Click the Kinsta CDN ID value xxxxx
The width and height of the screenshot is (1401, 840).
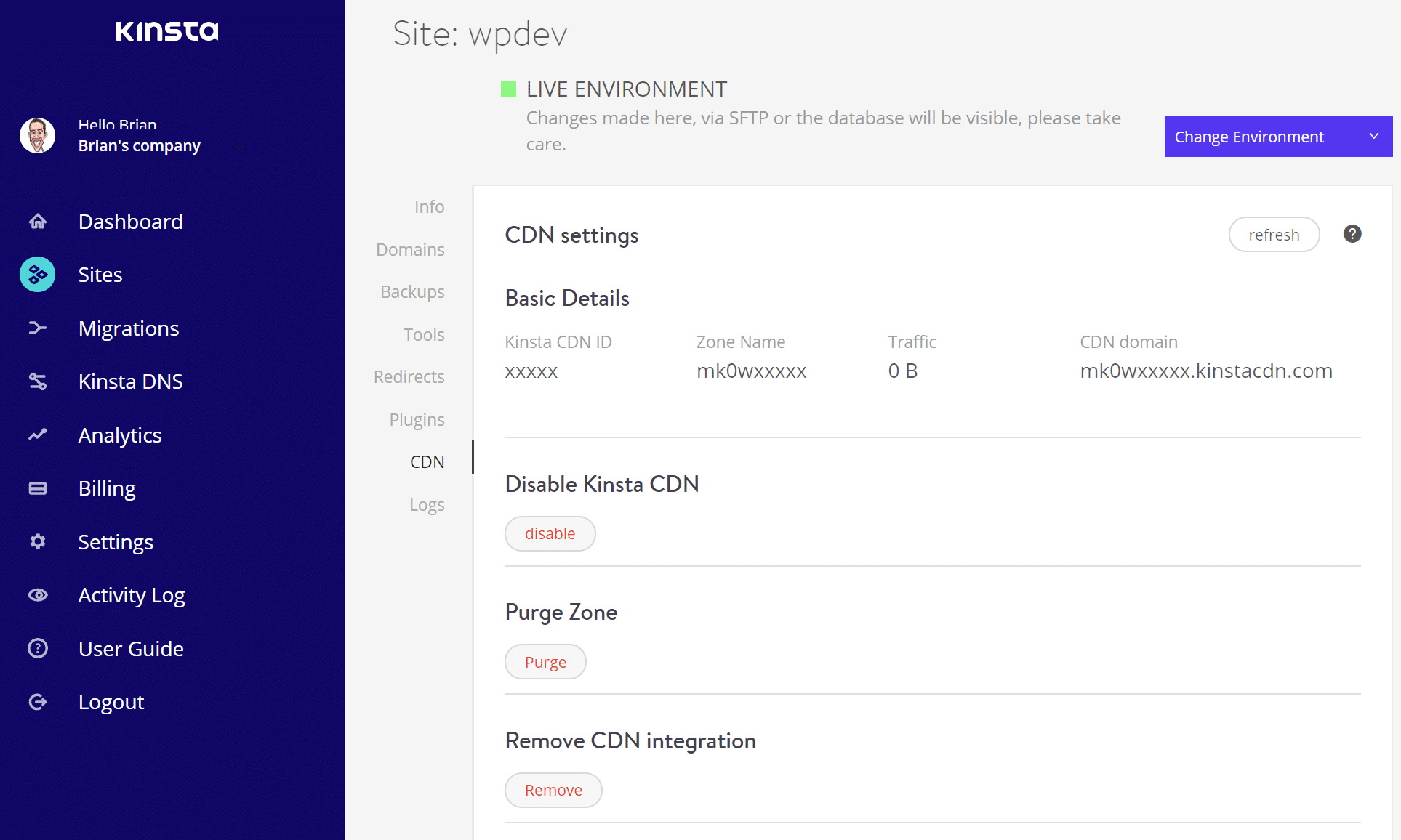pyautogui.click(x=531, y=371)
